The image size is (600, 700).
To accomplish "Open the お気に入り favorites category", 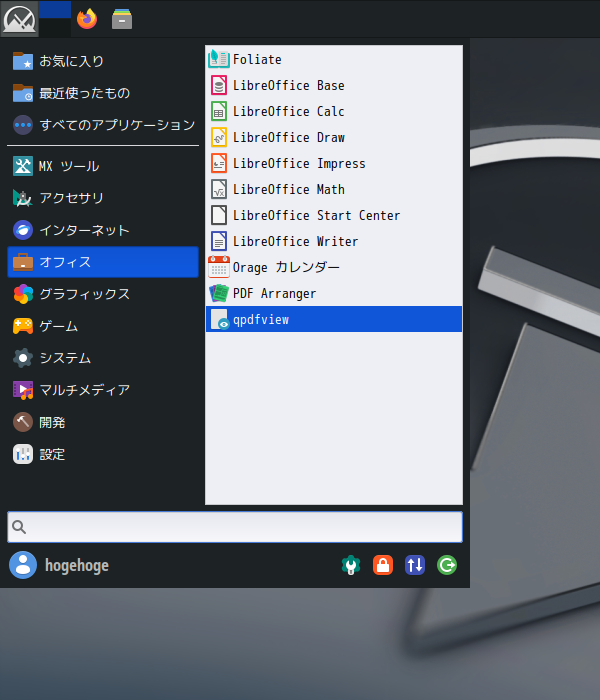I will (x=103, y=61).
